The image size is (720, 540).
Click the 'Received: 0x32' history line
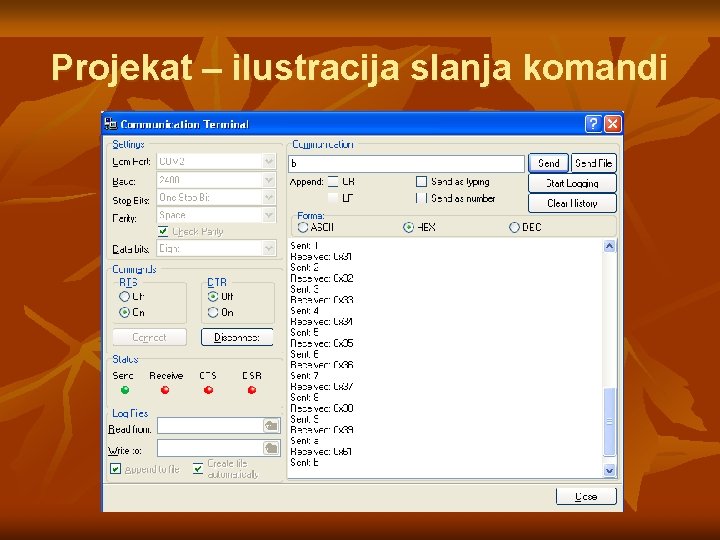(x=322, y=278)
